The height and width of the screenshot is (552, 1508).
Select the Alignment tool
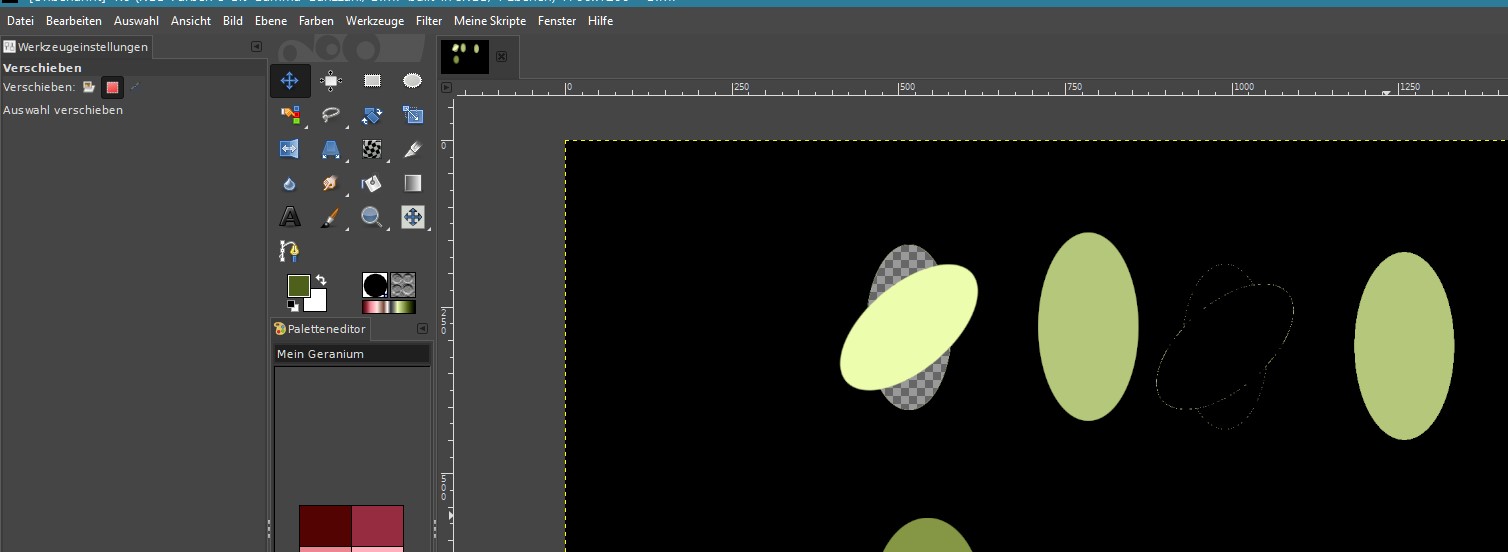331,81
